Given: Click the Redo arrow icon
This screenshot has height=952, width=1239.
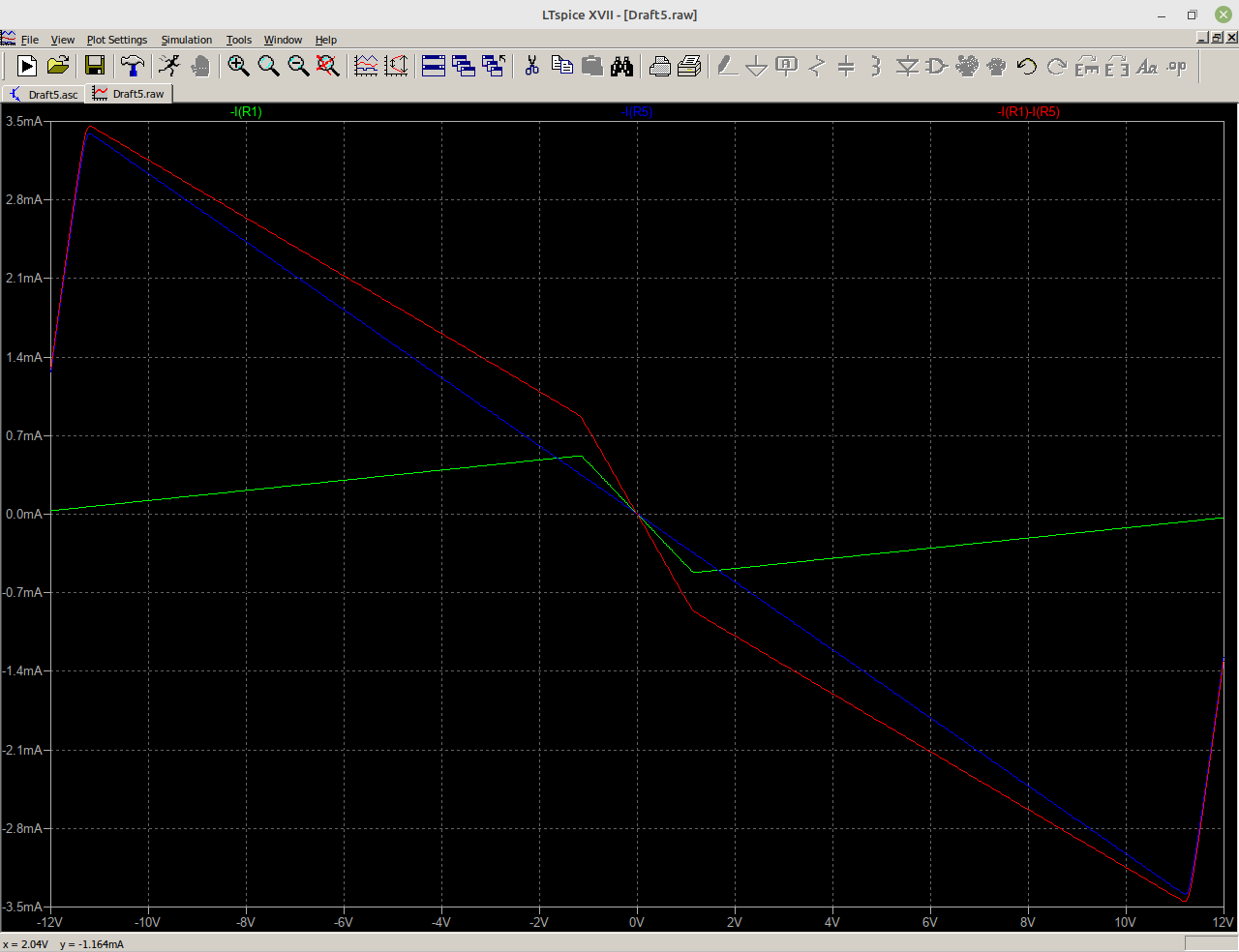Looking at the screenshot, I should [x=1057, y=66].
